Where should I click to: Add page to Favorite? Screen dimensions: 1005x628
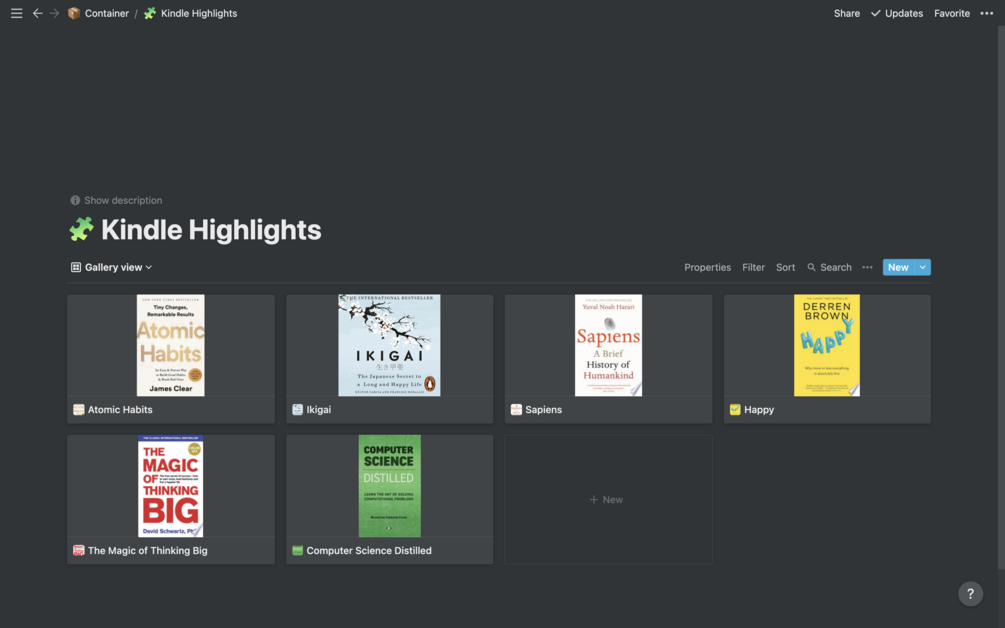click(952, 13)
